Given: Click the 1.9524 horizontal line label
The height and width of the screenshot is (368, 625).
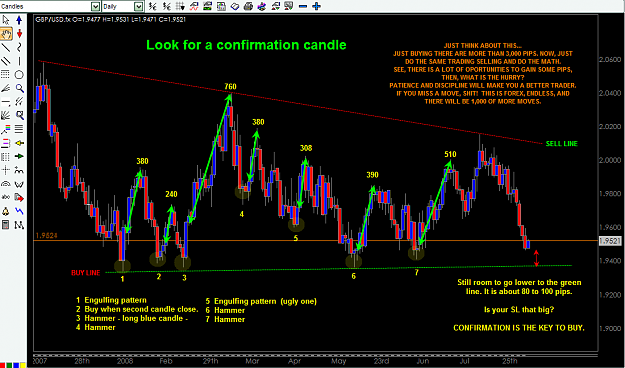Looking at the screenshot, I should pos(47,236).
